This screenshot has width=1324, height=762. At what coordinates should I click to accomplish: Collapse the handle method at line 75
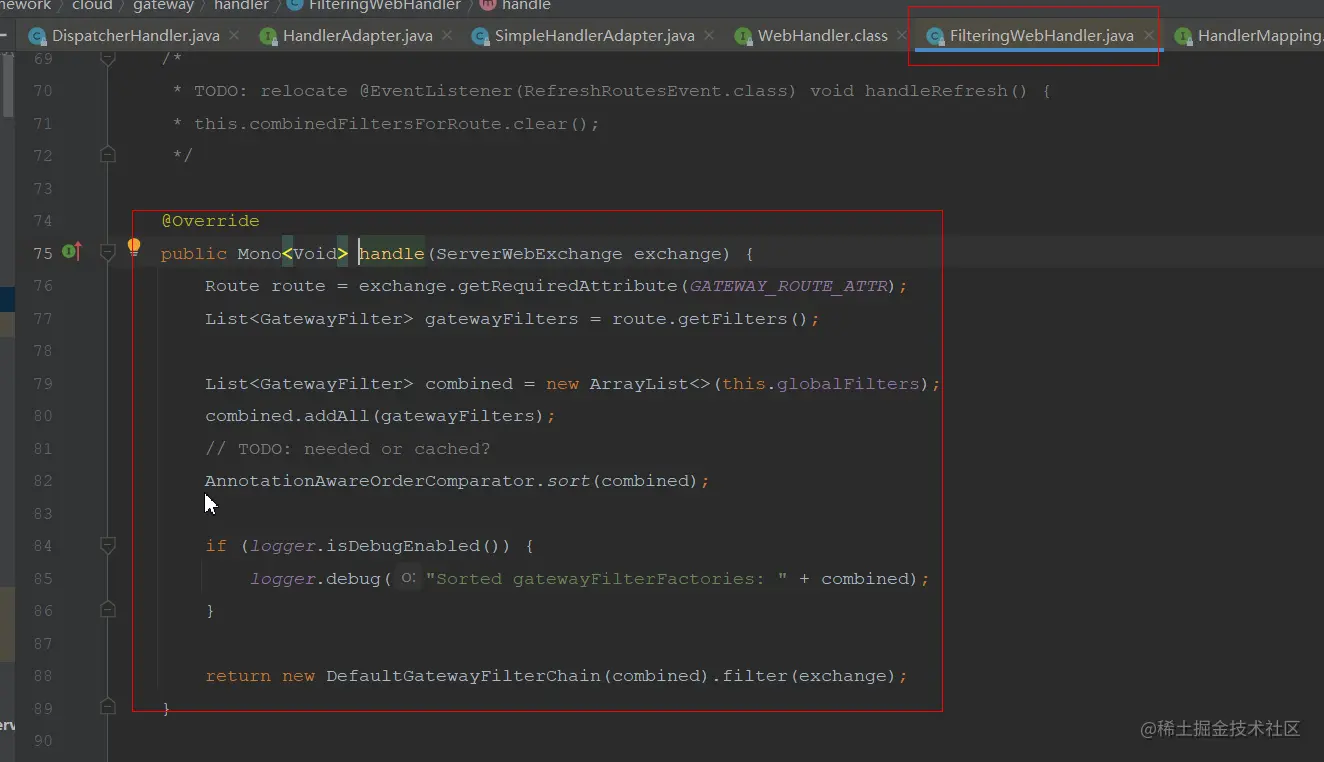click(x=108, y=253)
